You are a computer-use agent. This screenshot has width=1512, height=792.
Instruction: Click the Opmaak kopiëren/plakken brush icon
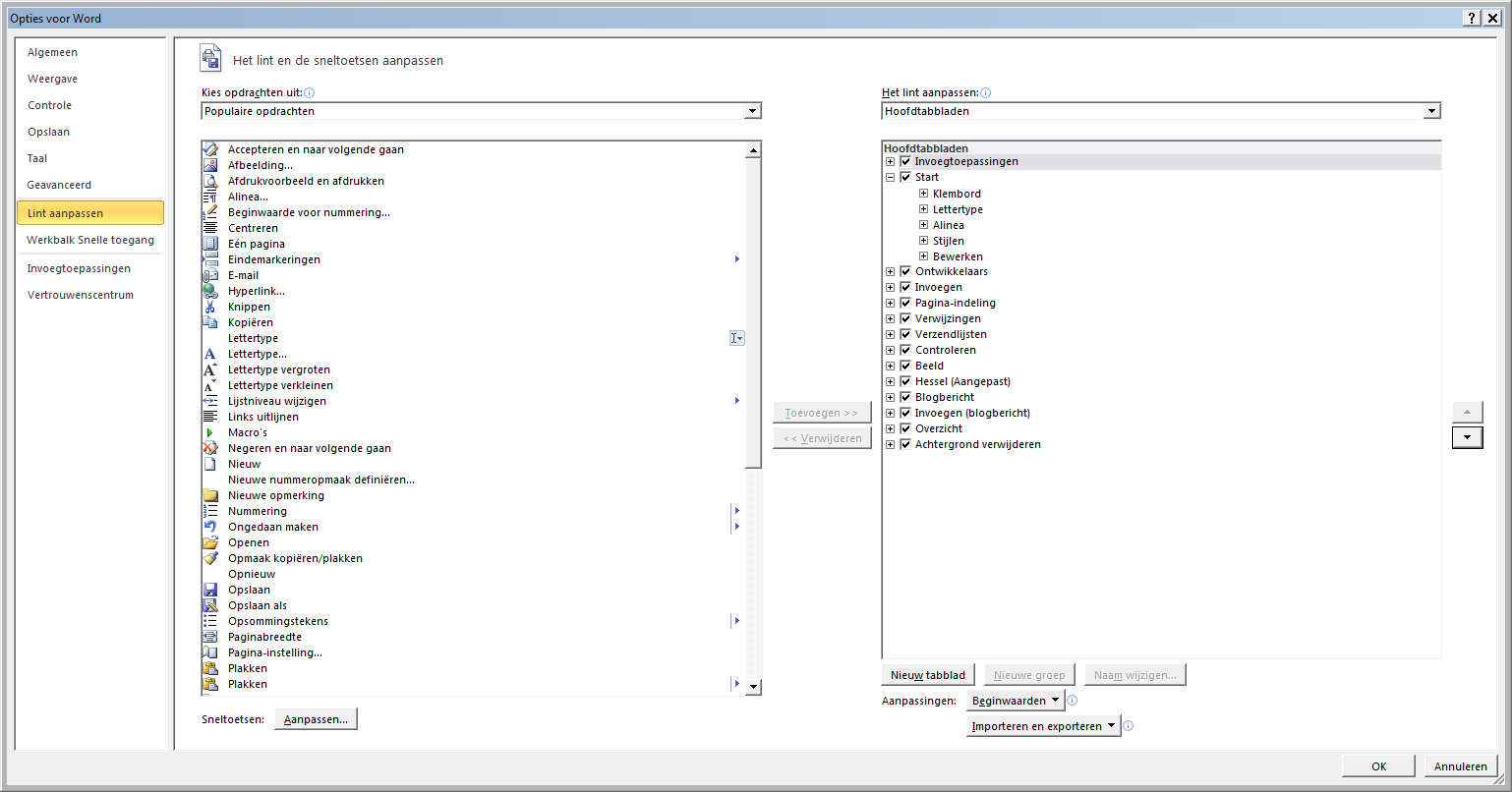tap(209, 558)
